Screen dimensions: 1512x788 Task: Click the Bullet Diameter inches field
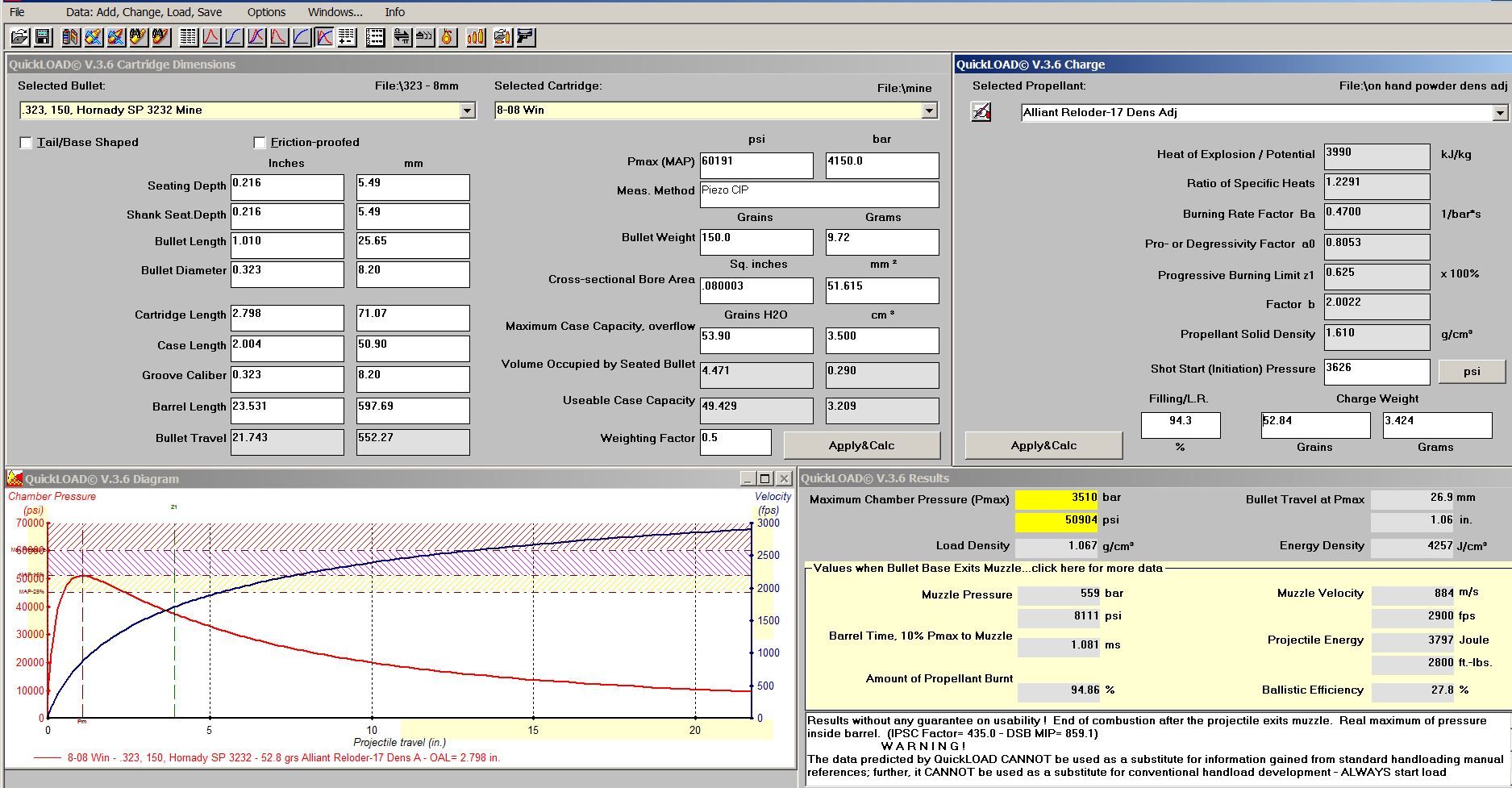pyautogui.click(x=287, y=274)
